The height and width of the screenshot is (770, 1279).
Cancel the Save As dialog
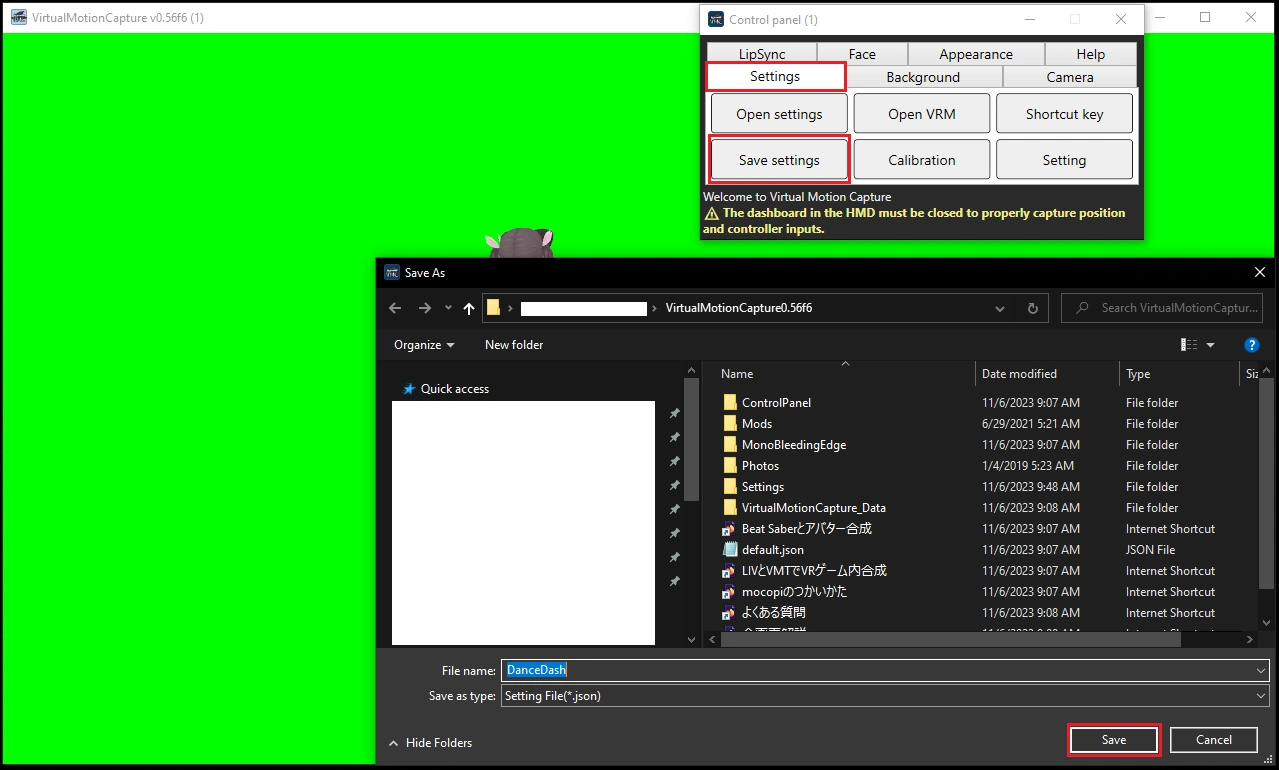pos(1214,740)
